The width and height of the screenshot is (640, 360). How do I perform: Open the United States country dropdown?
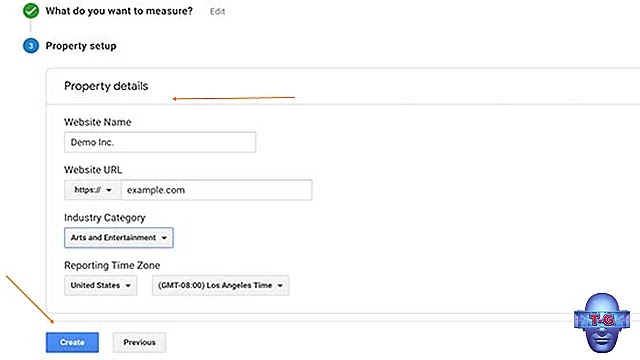pos(100,285)
